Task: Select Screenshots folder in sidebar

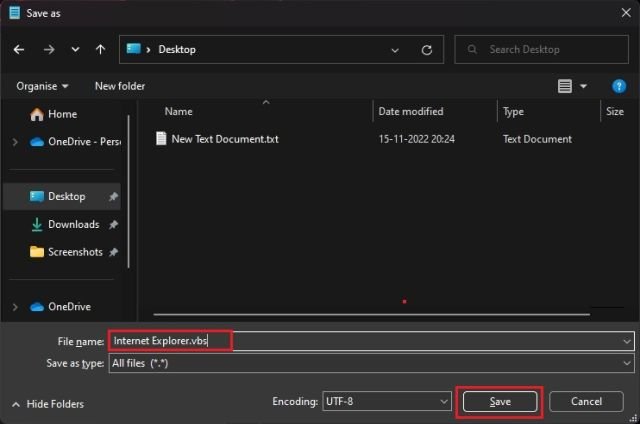Action: [66, 252]
